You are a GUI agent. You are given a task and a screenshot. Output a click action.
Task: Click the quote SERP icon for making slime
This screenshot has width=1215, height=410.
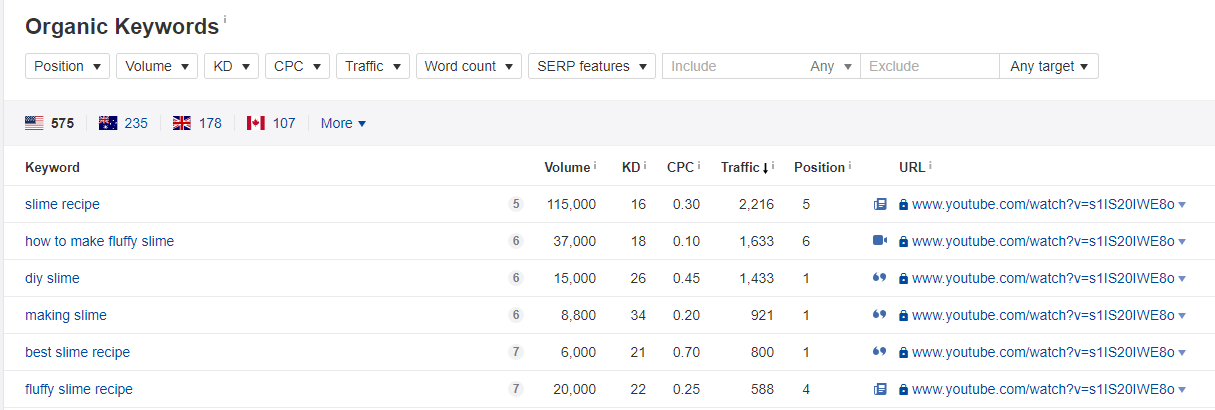click(880, 315)
